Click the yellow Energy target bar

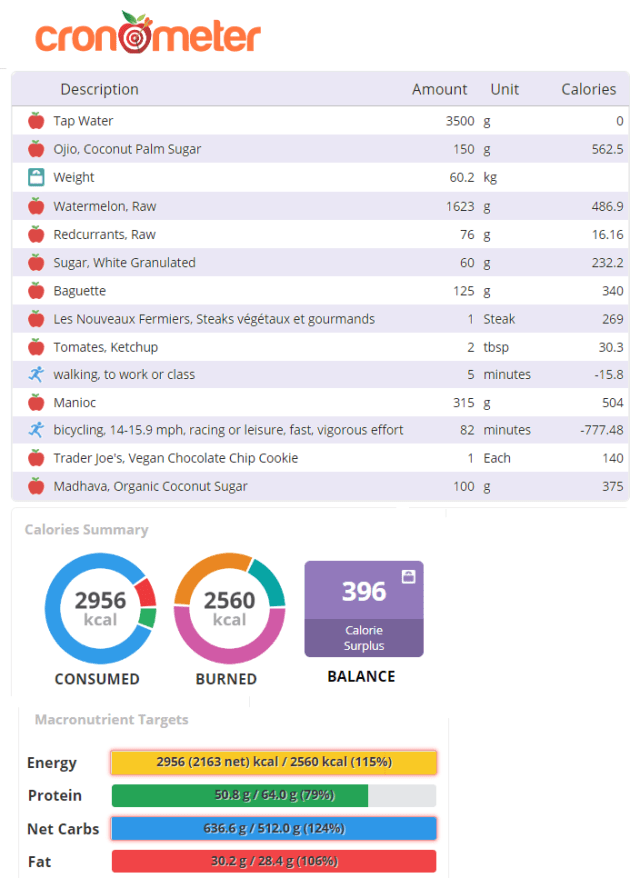273,762
